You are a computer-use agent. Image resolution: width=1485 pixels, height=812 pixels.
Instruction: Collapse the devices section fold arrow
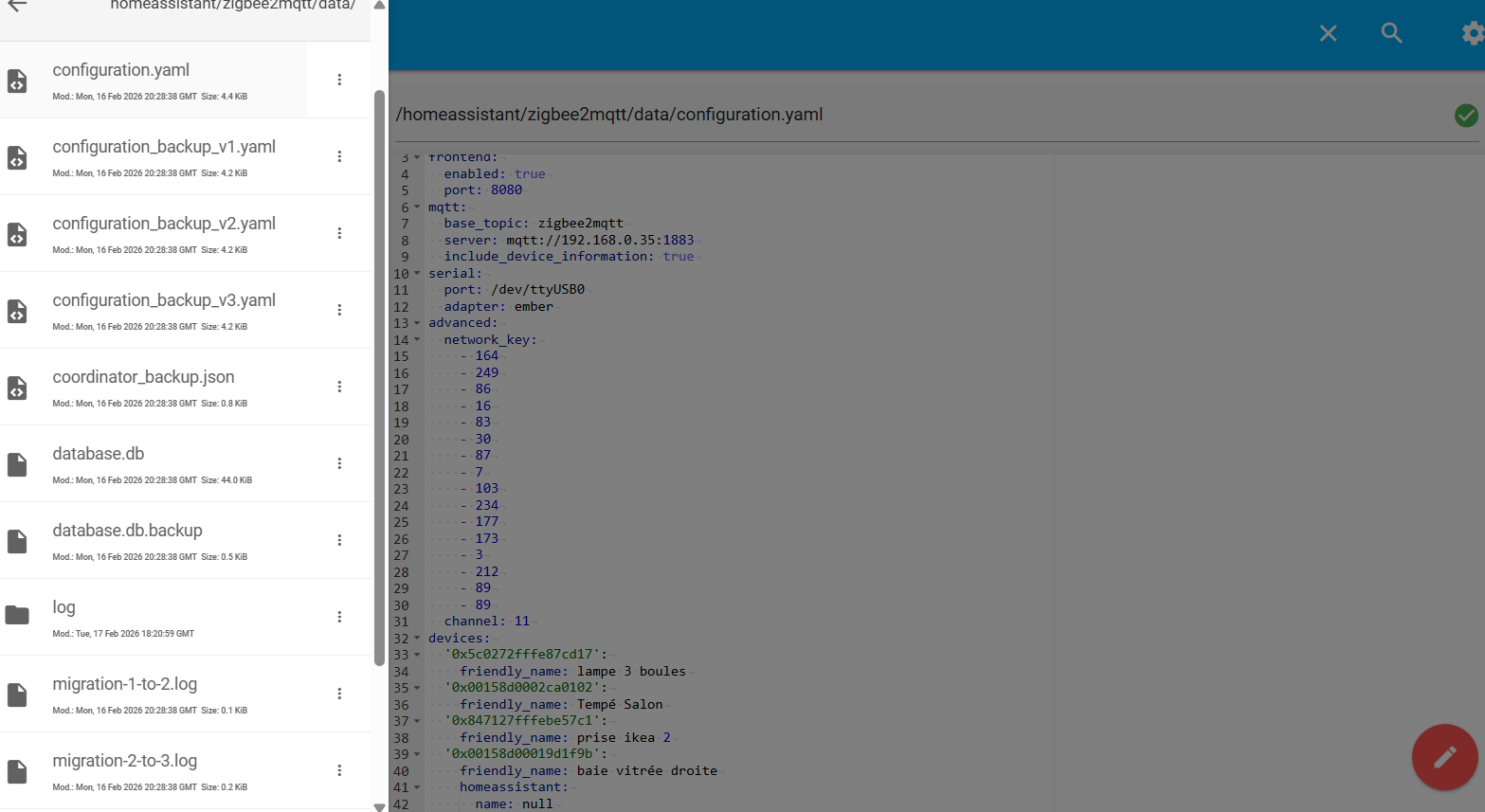tap(417, 638)
